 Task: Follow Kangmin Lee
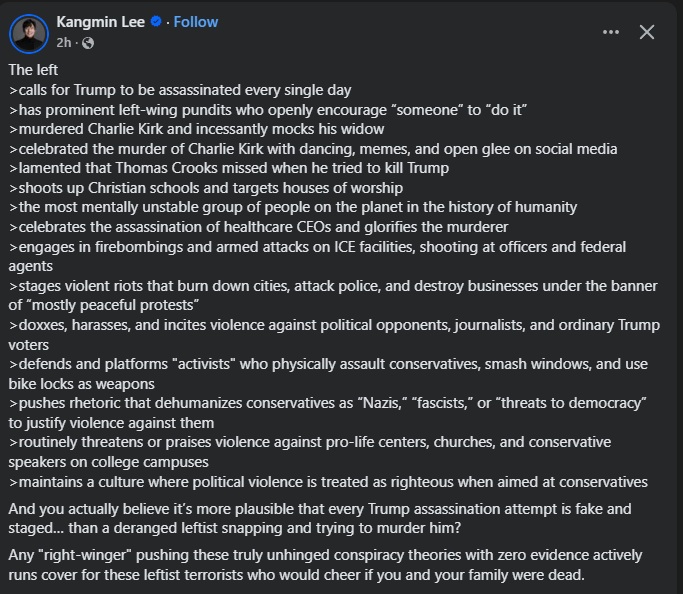pos(196,22)
